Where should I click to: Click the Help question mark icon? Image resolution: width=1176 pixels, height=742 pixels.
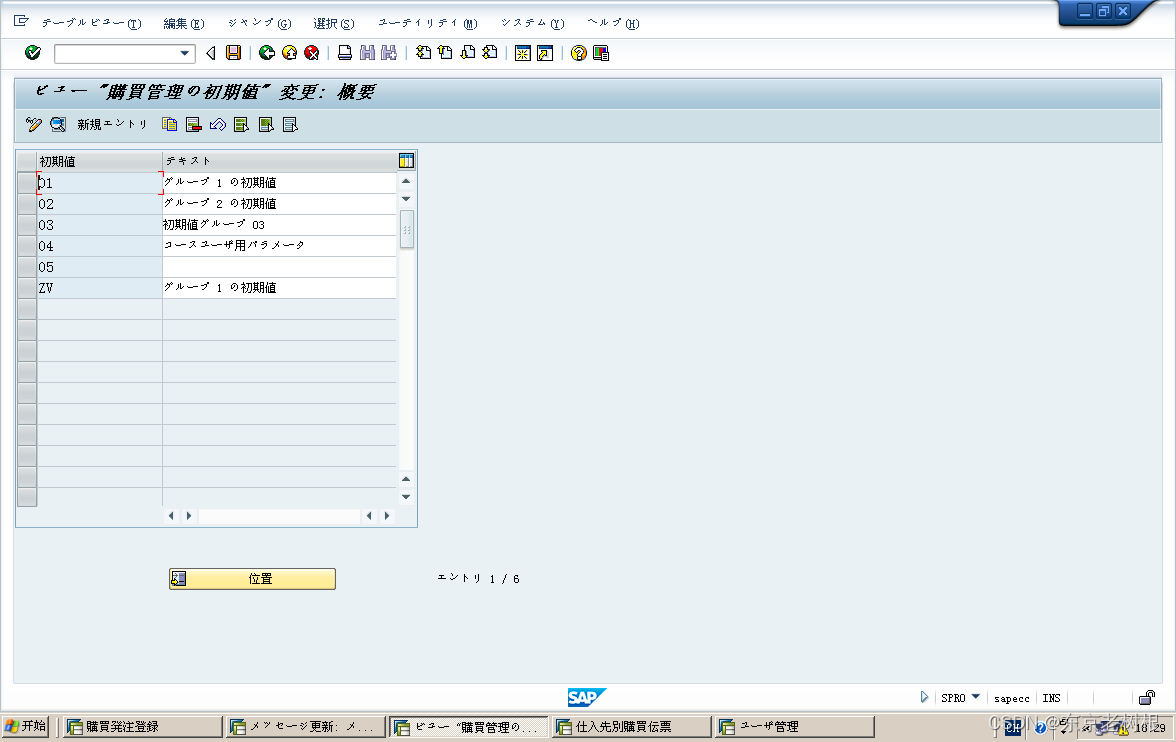point(580,52)
